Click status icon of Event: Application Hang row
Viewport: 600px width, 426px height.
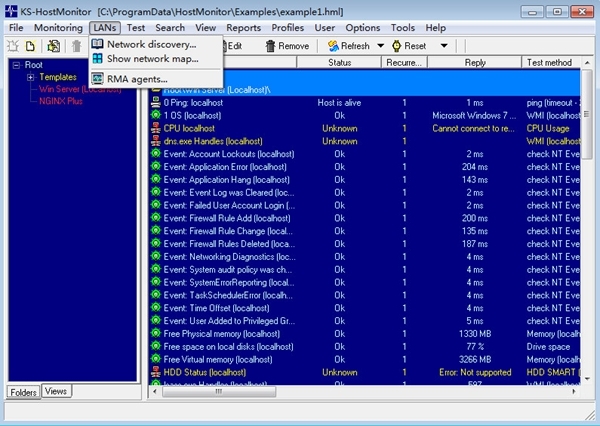click(156, 179)
